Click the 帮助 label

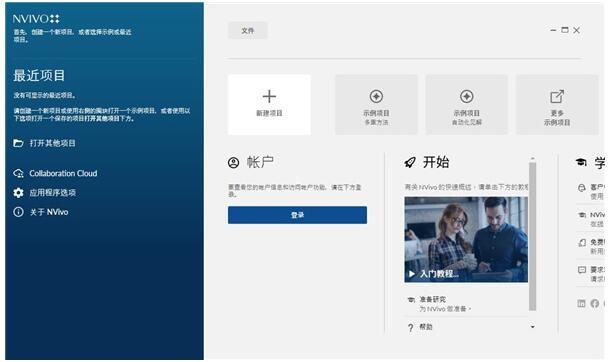coord(426,327)
